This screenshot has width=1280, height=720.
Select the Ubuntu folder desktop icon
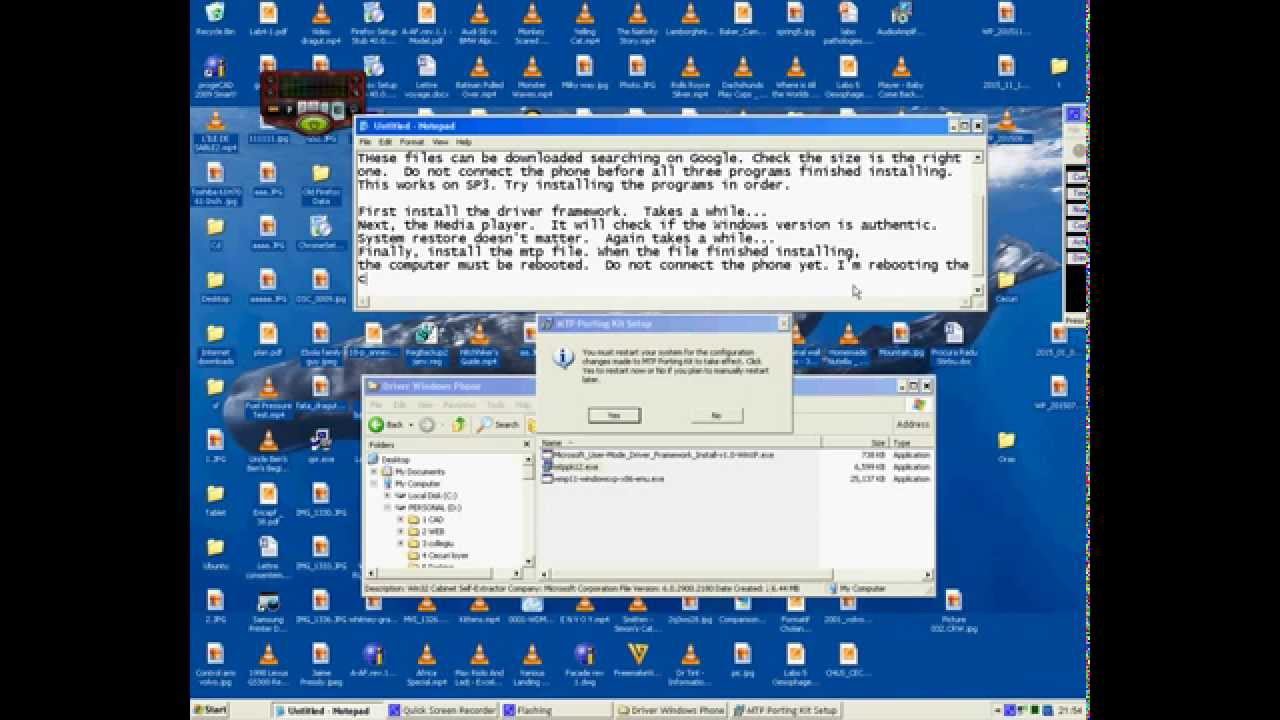click(x=215, y=554)
